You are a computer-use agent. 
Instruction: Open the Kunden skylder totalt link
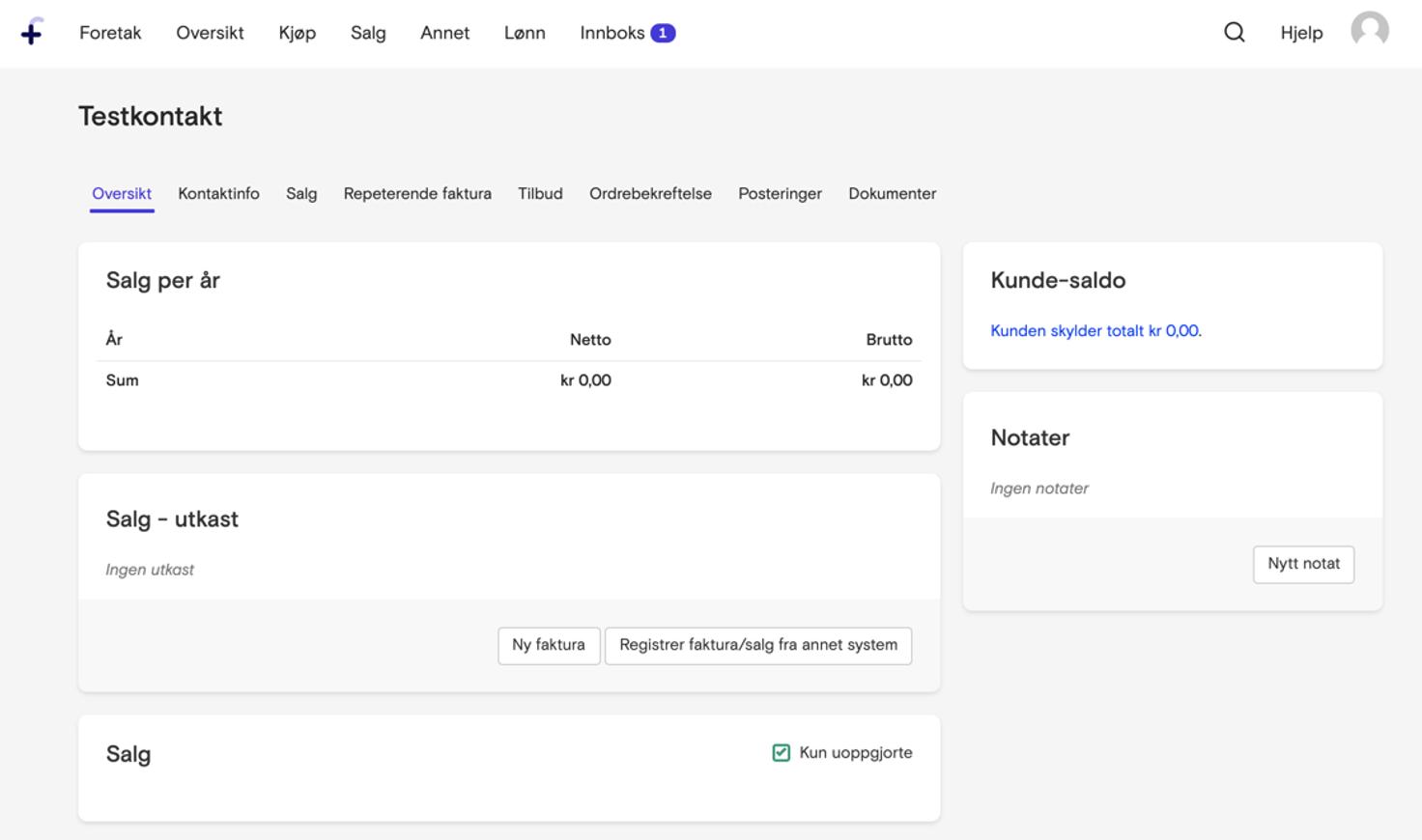click(1095, 330)
